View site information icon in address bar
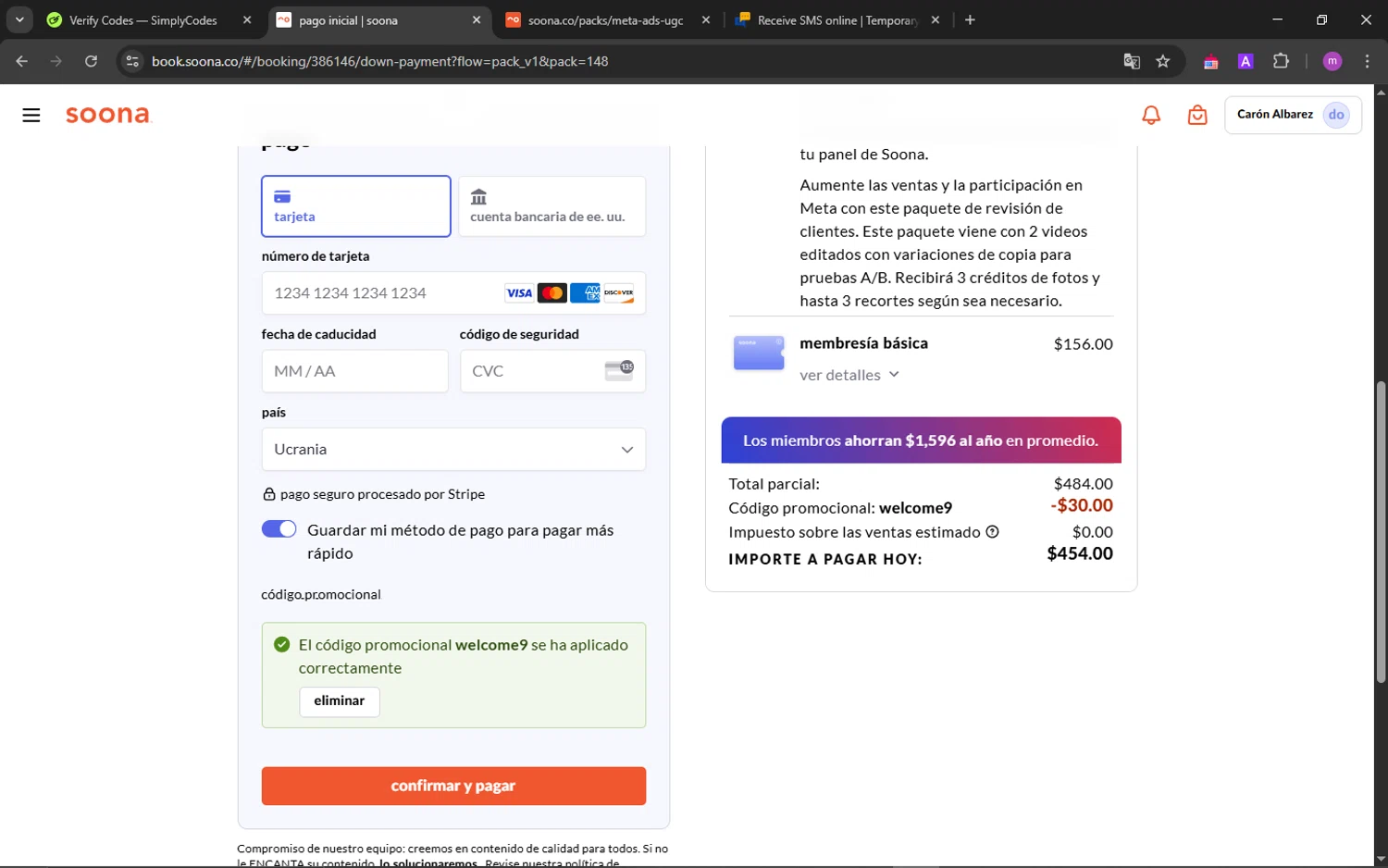Screen dimensions: 1388x868 click(132, 61)
